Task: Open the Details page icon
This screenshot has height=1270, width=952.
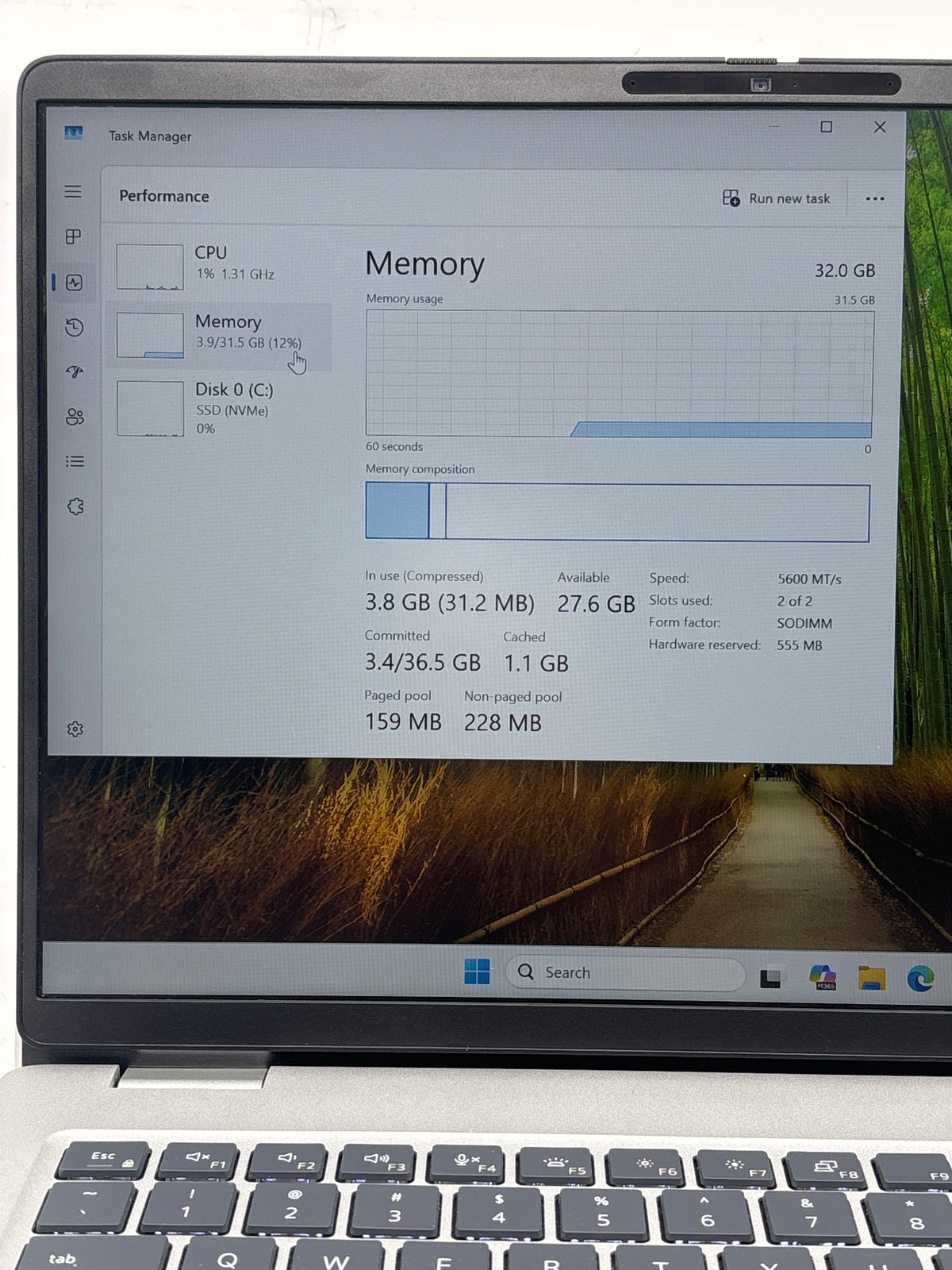Action: [x=75, y=461]
